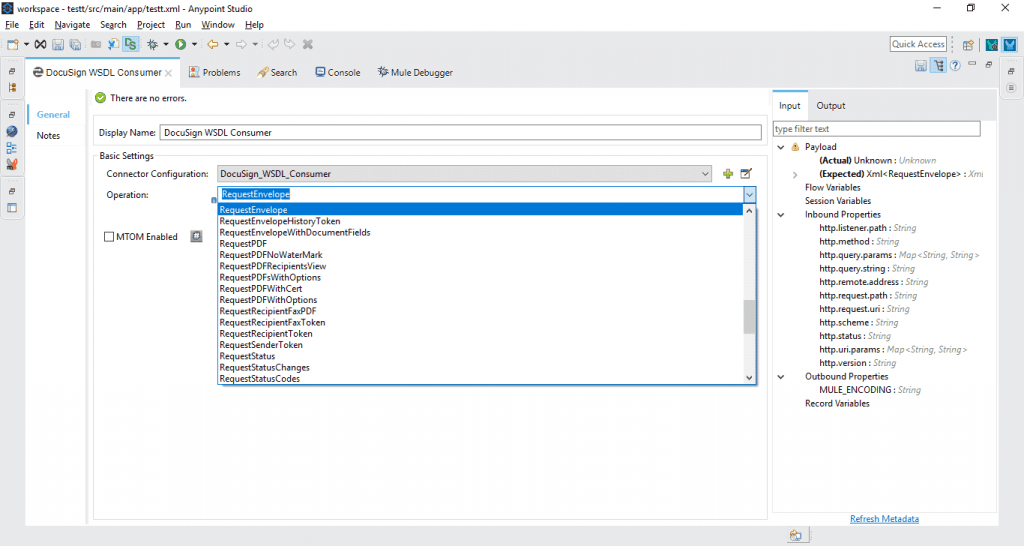Open the Project menu
The height and width of the screenshot is (546, 1024).
pos(151,25)
